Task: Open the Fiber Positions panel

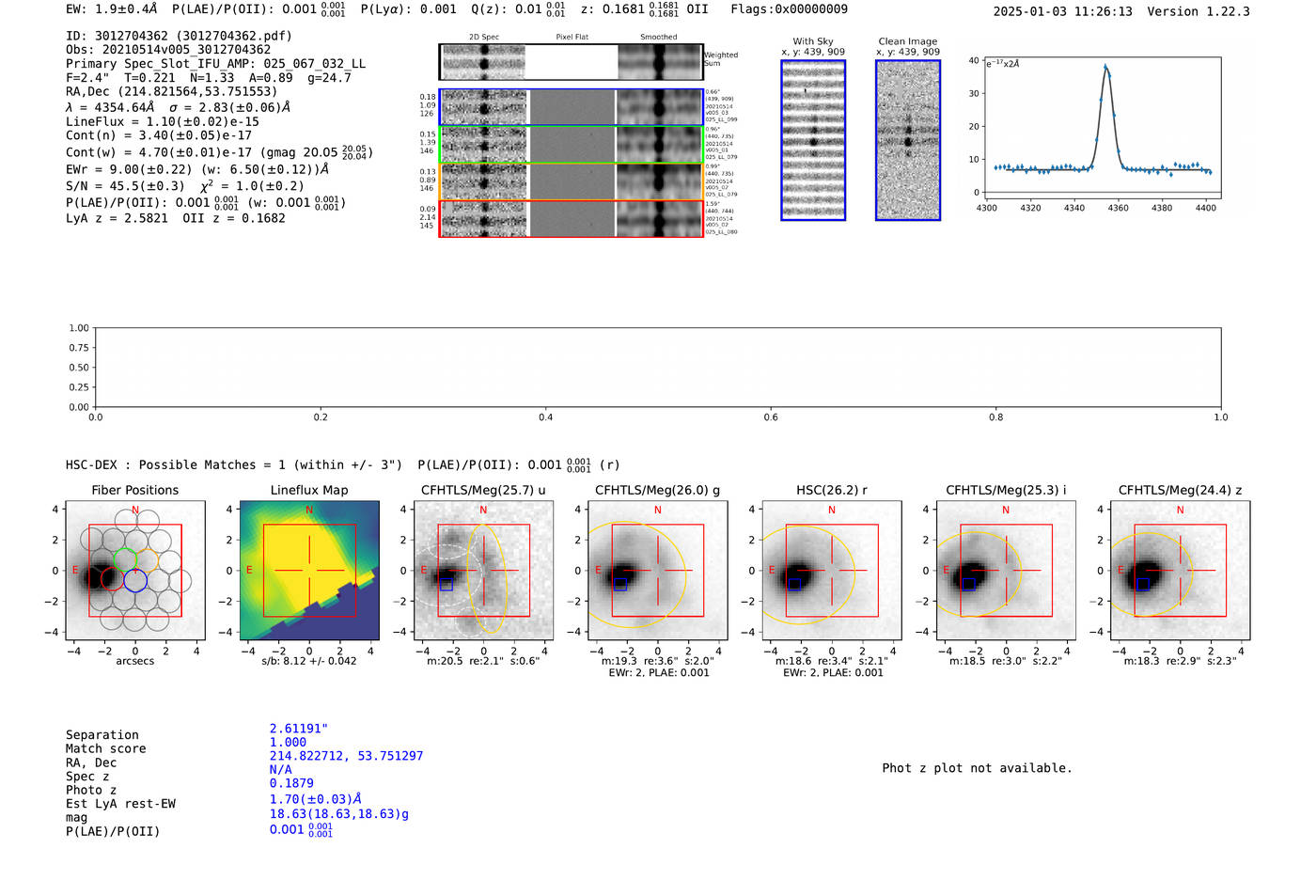Action: coord(135,571)
